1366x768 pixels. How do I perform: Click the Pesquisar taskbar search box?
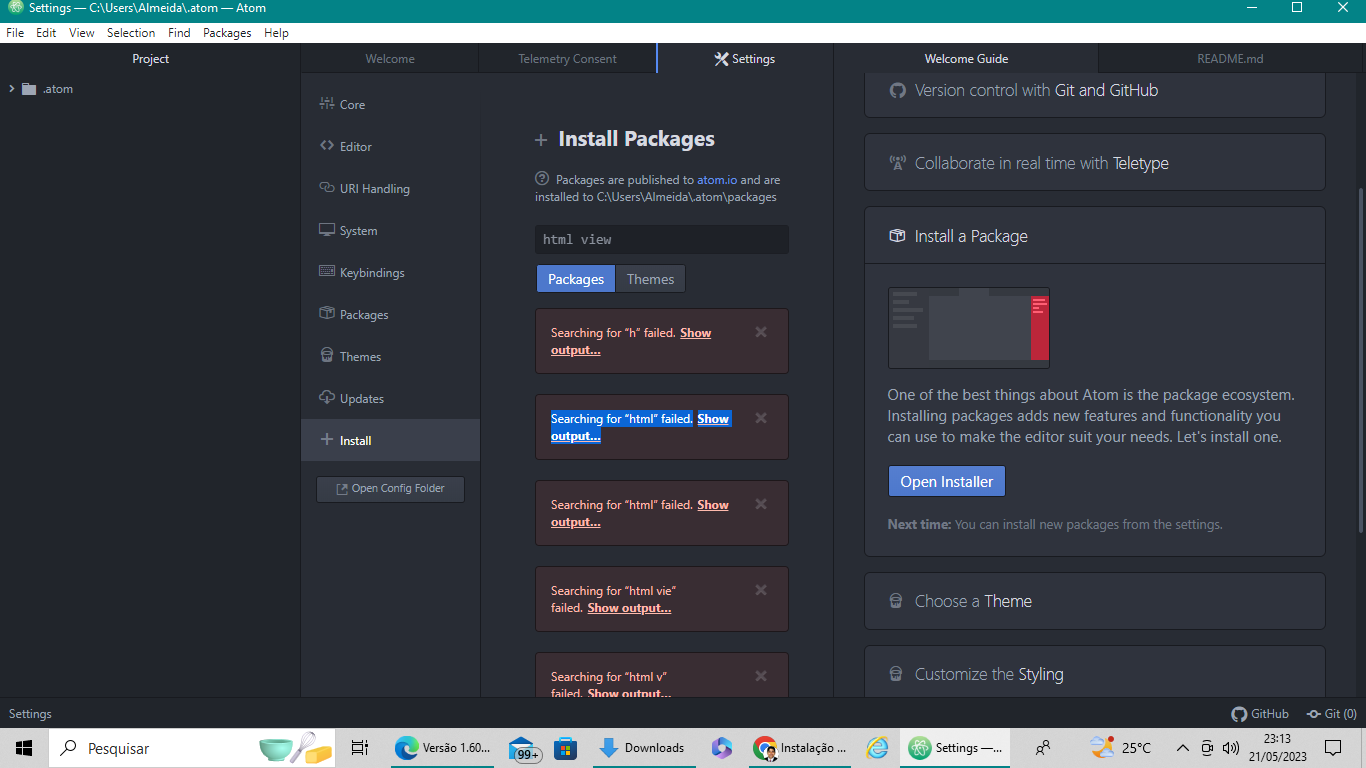point(192,748)
